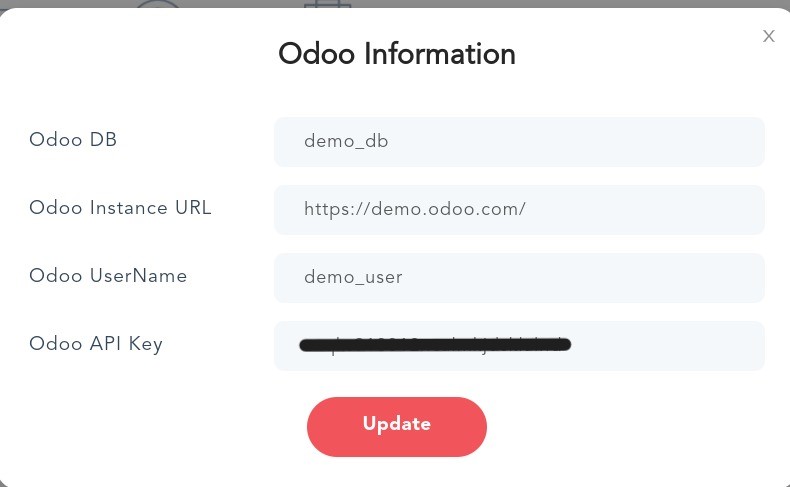Click the Update button
Image resolution: width=790 pixels, height=487 pixels.
click(x=396, y=426)
